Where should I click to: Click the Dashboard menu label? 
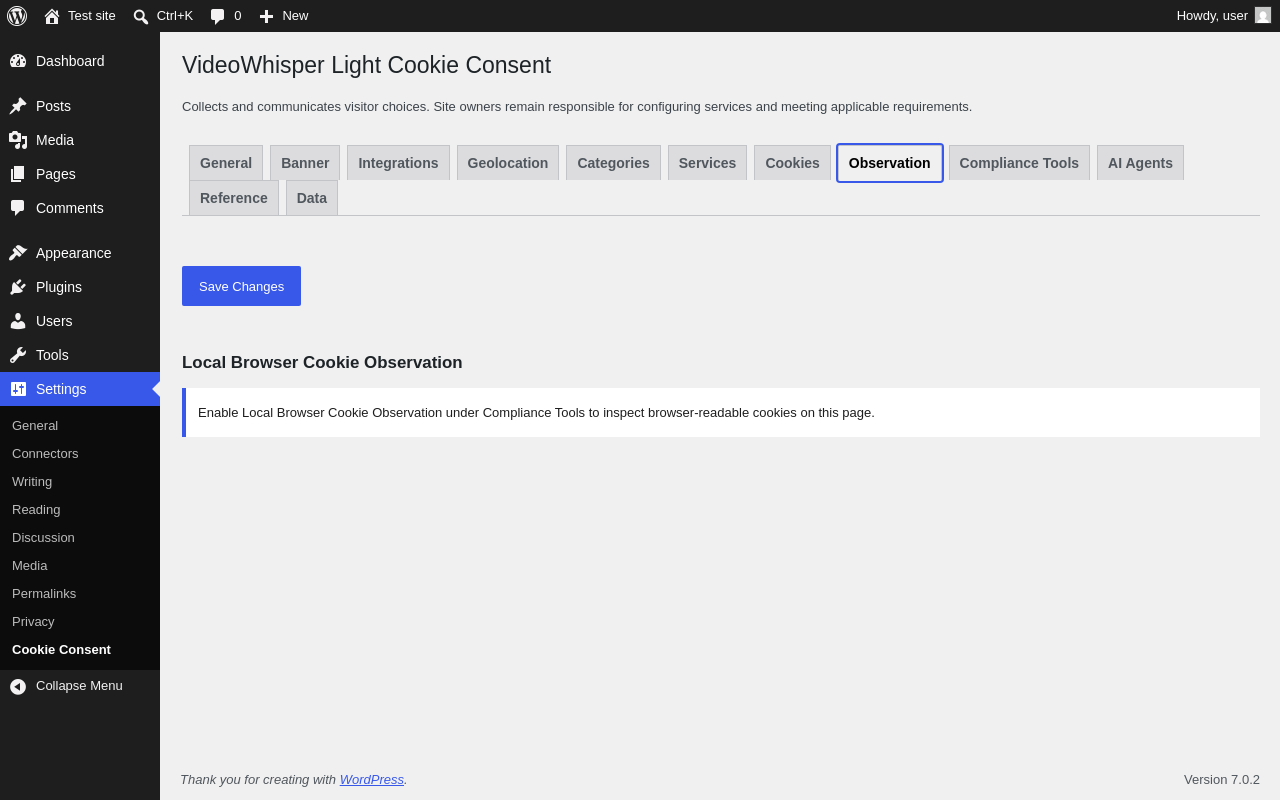pyautogui.click(x=70, y=61)
